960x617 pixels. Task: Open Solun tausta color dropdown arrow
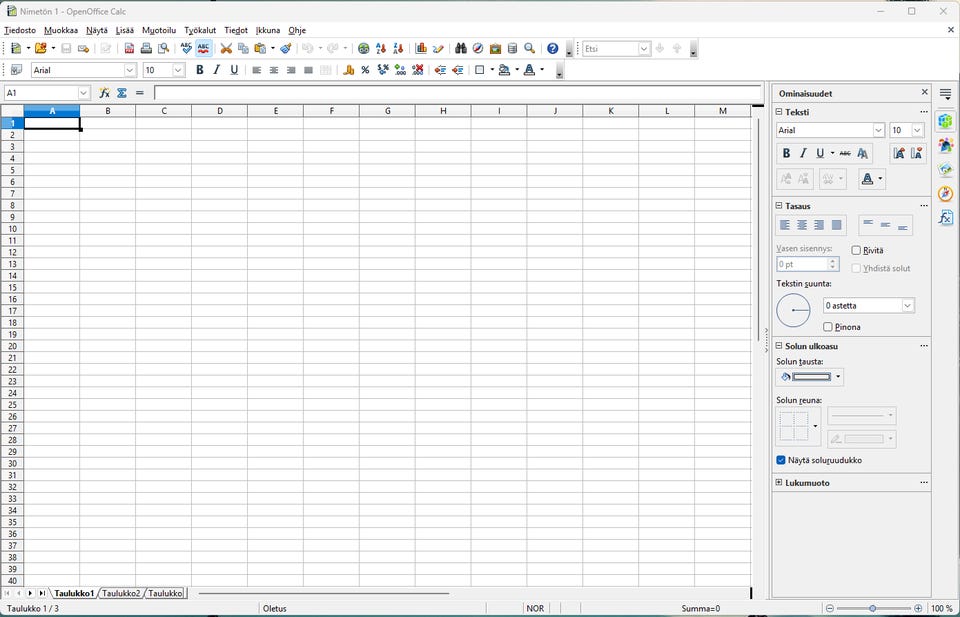tap(838, 377)
